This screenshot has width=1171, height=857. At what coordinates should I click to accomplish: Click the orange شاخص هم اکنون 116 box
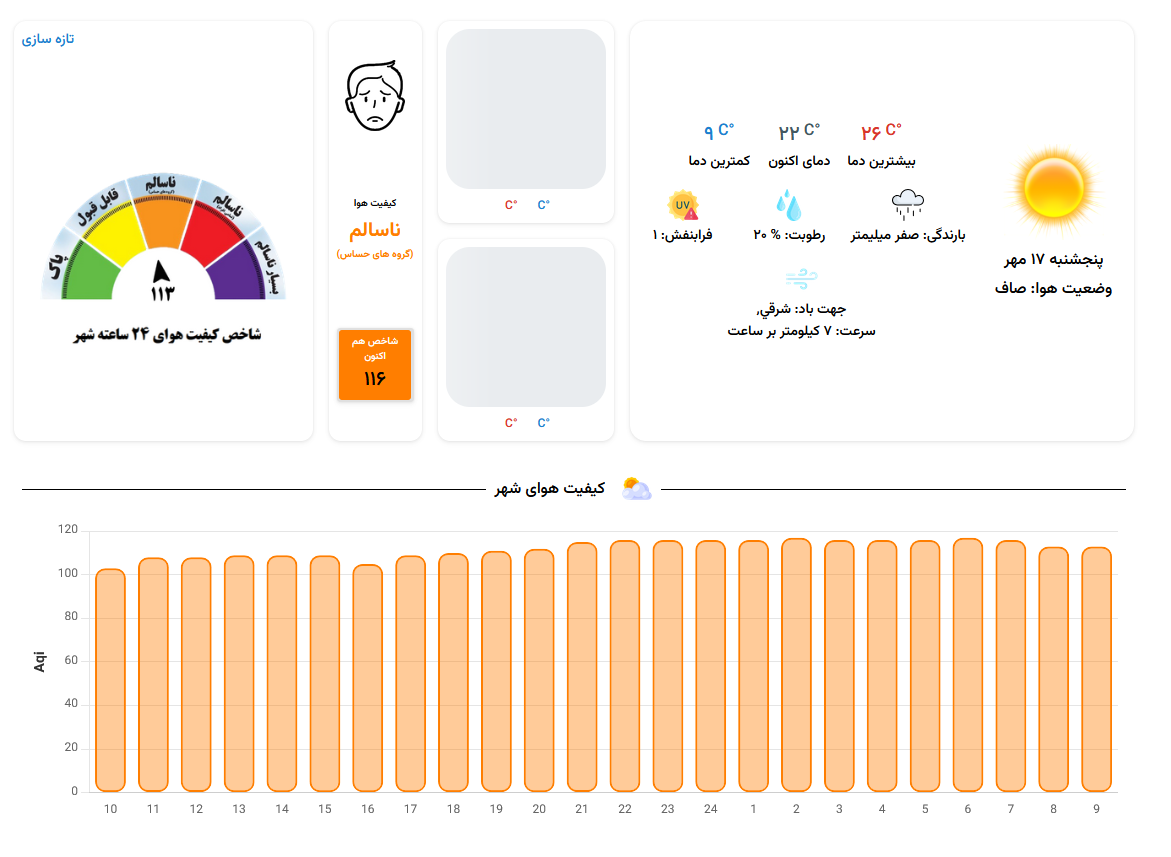coord(375,365)
